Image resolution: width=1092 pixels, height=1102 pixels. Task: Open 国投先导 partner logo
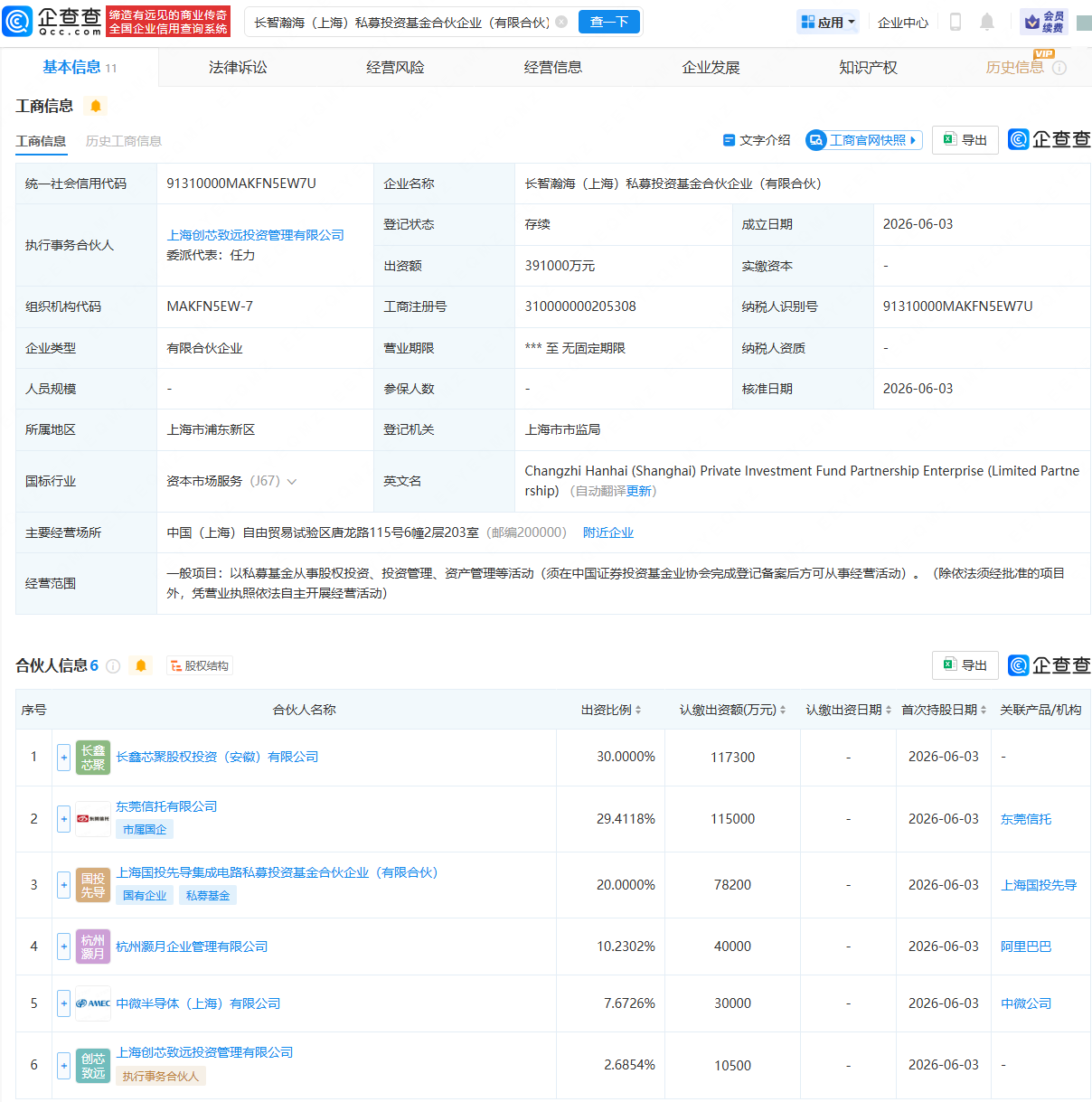tap(93, 885)
